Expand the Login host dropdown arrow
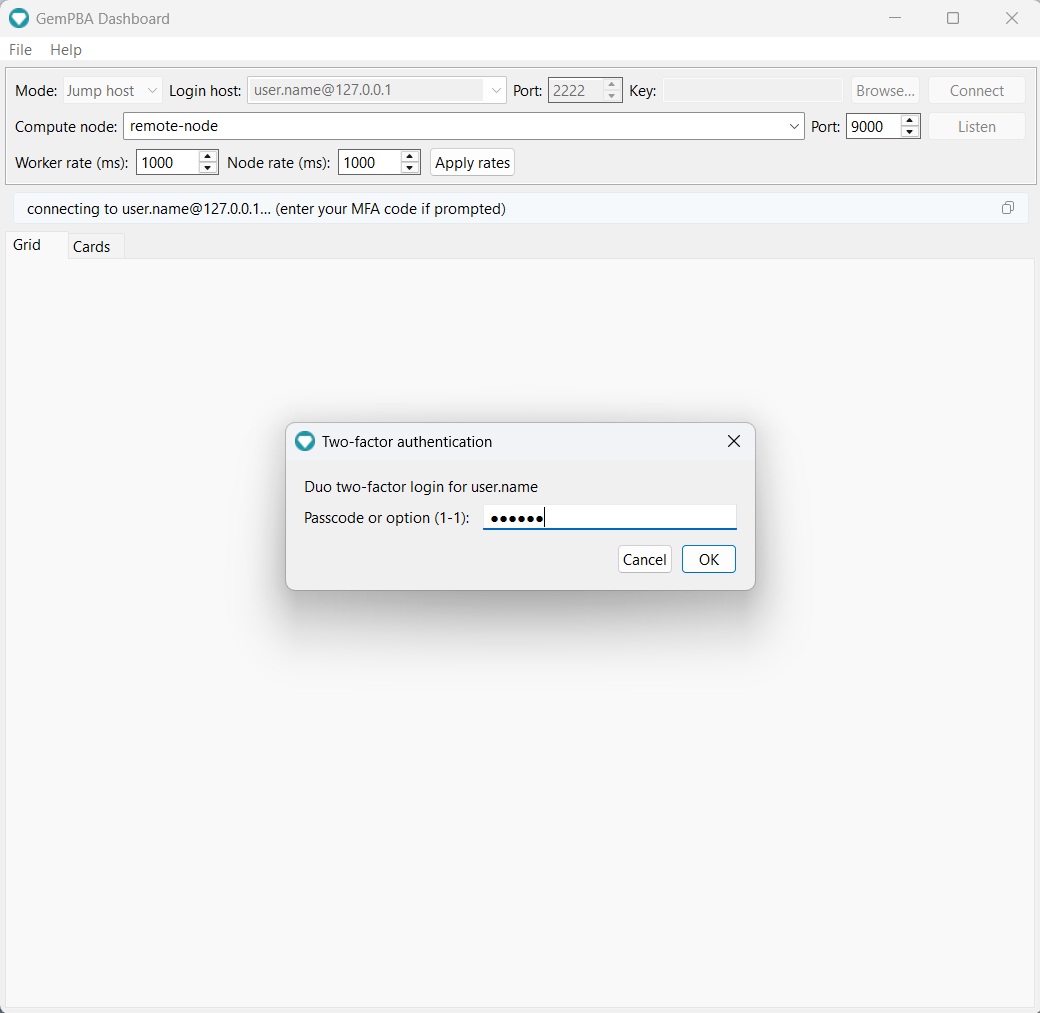This screenshot has width=1040, height=1013. click(x=495, y=91)
